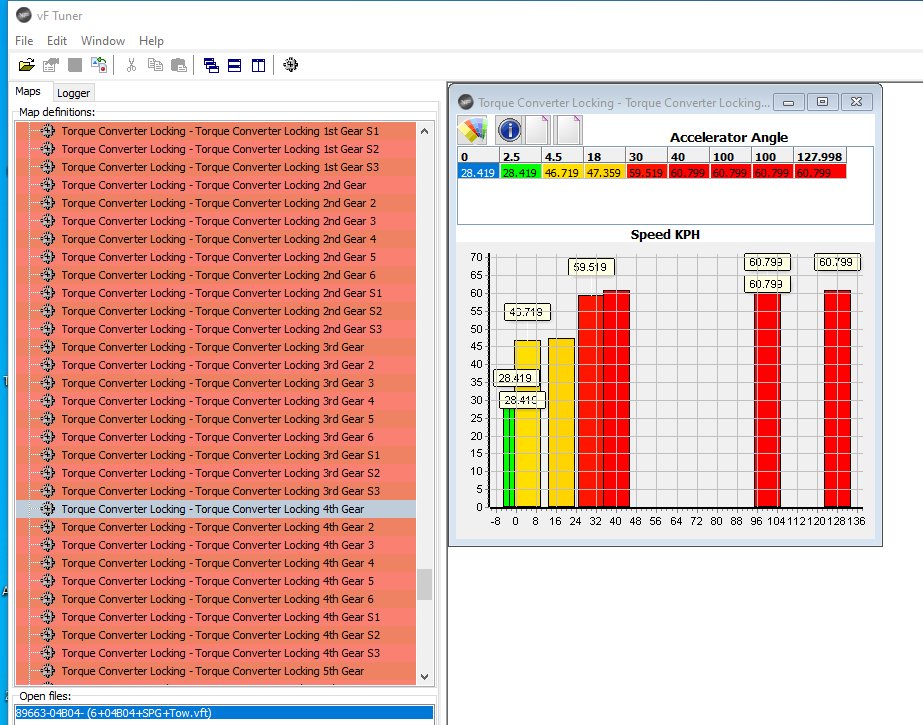Select open file 89663-04B04 entry

click(224, 713)
